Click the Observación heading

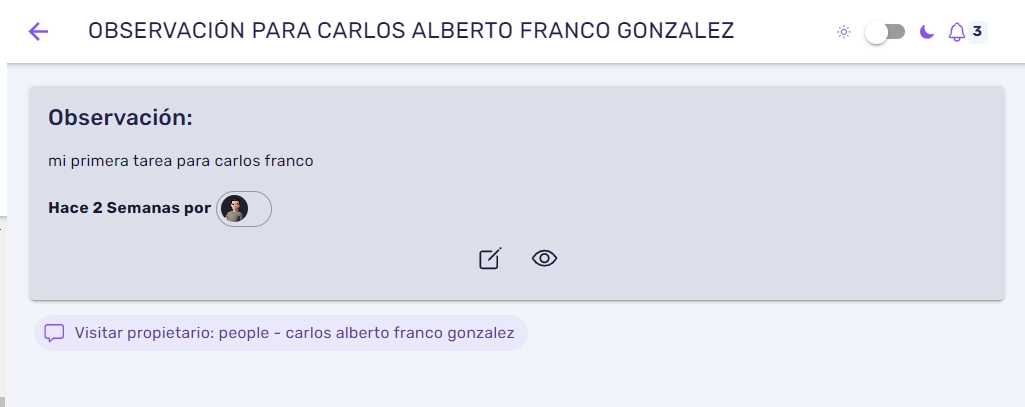(x=120, y=118)
